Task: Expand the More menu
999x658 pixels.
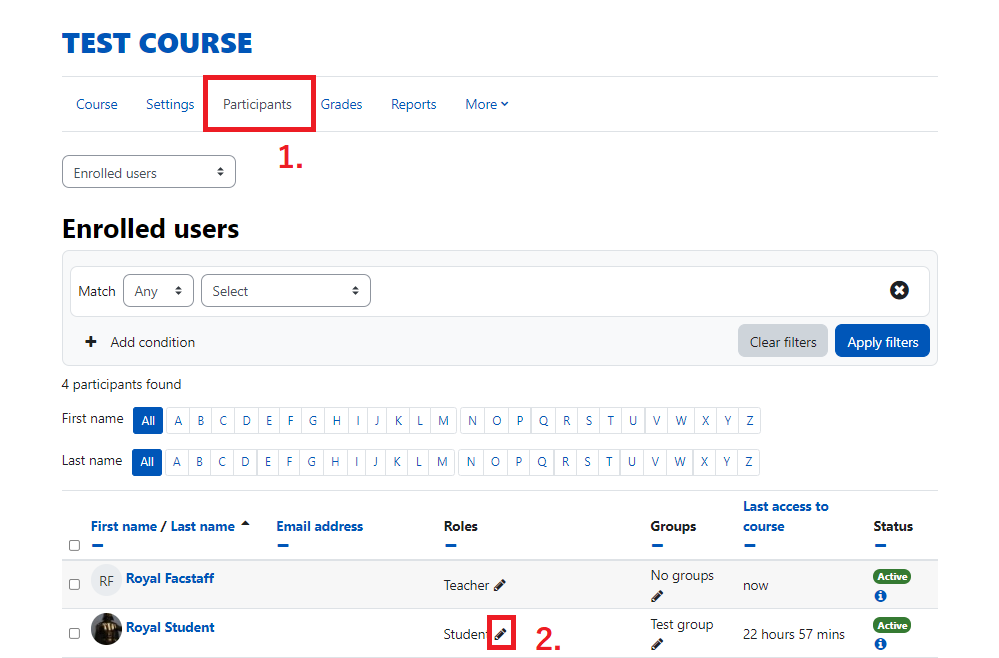Action: point(487,104)
